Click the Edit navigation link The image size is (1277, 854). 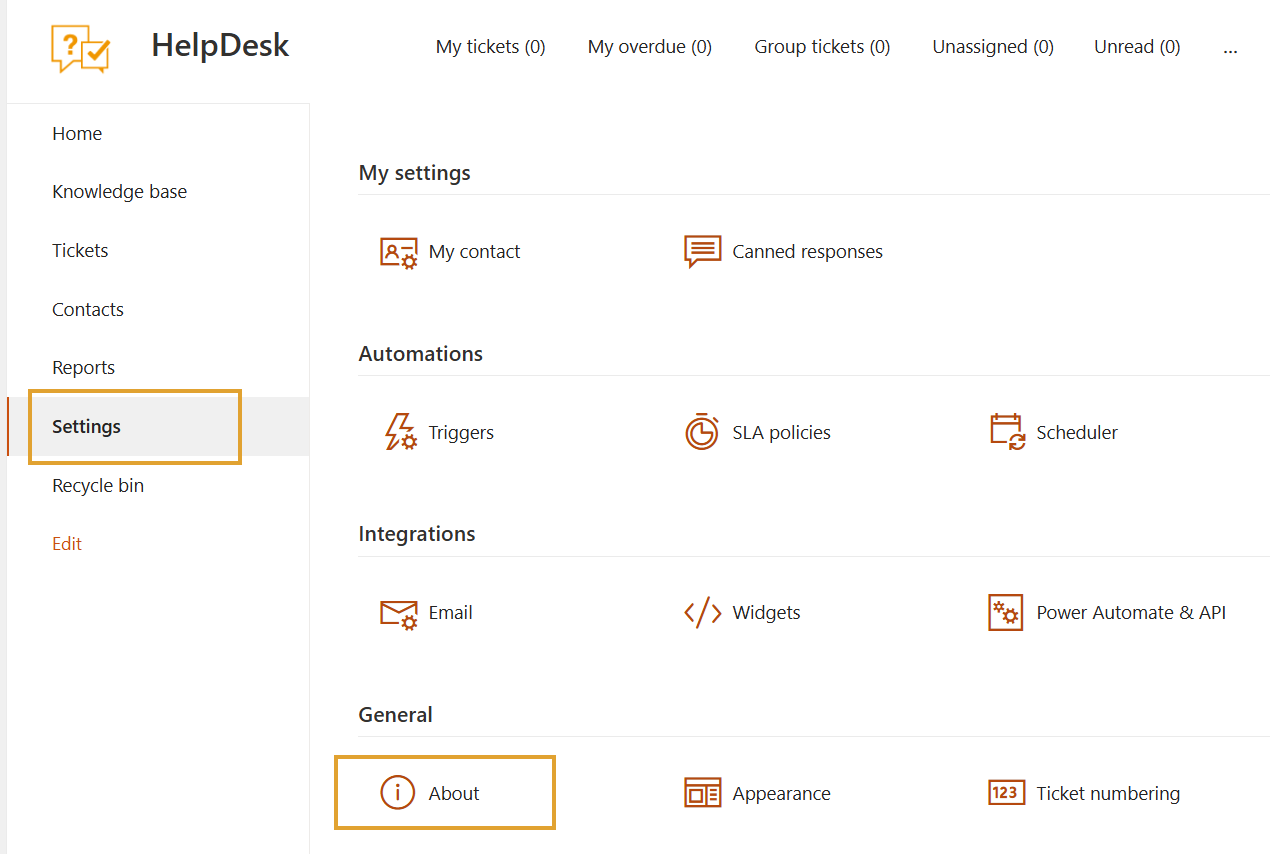pos(67,544)
